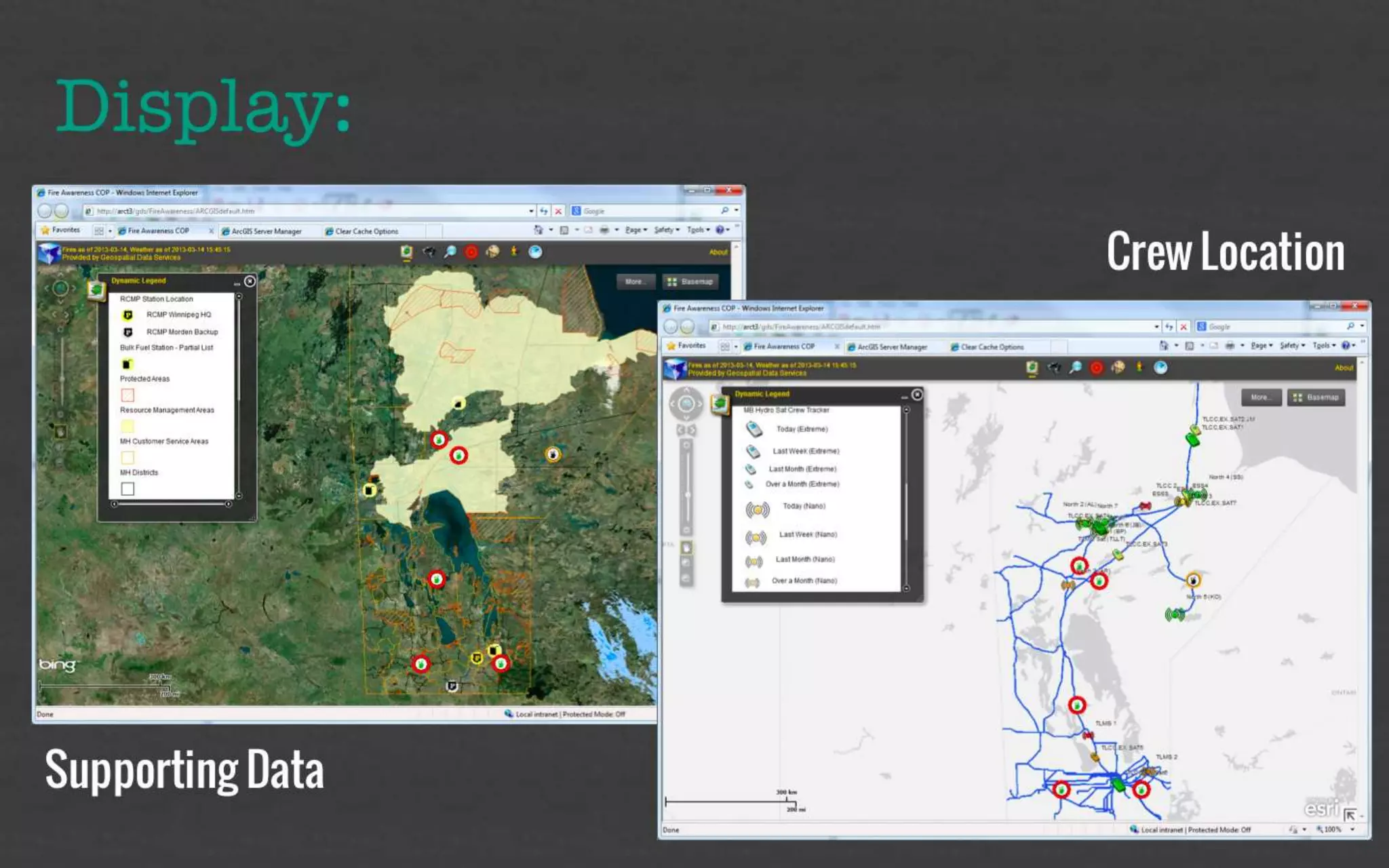Select the magnifier search tool in Supporting Data window

tap(450, 252)
